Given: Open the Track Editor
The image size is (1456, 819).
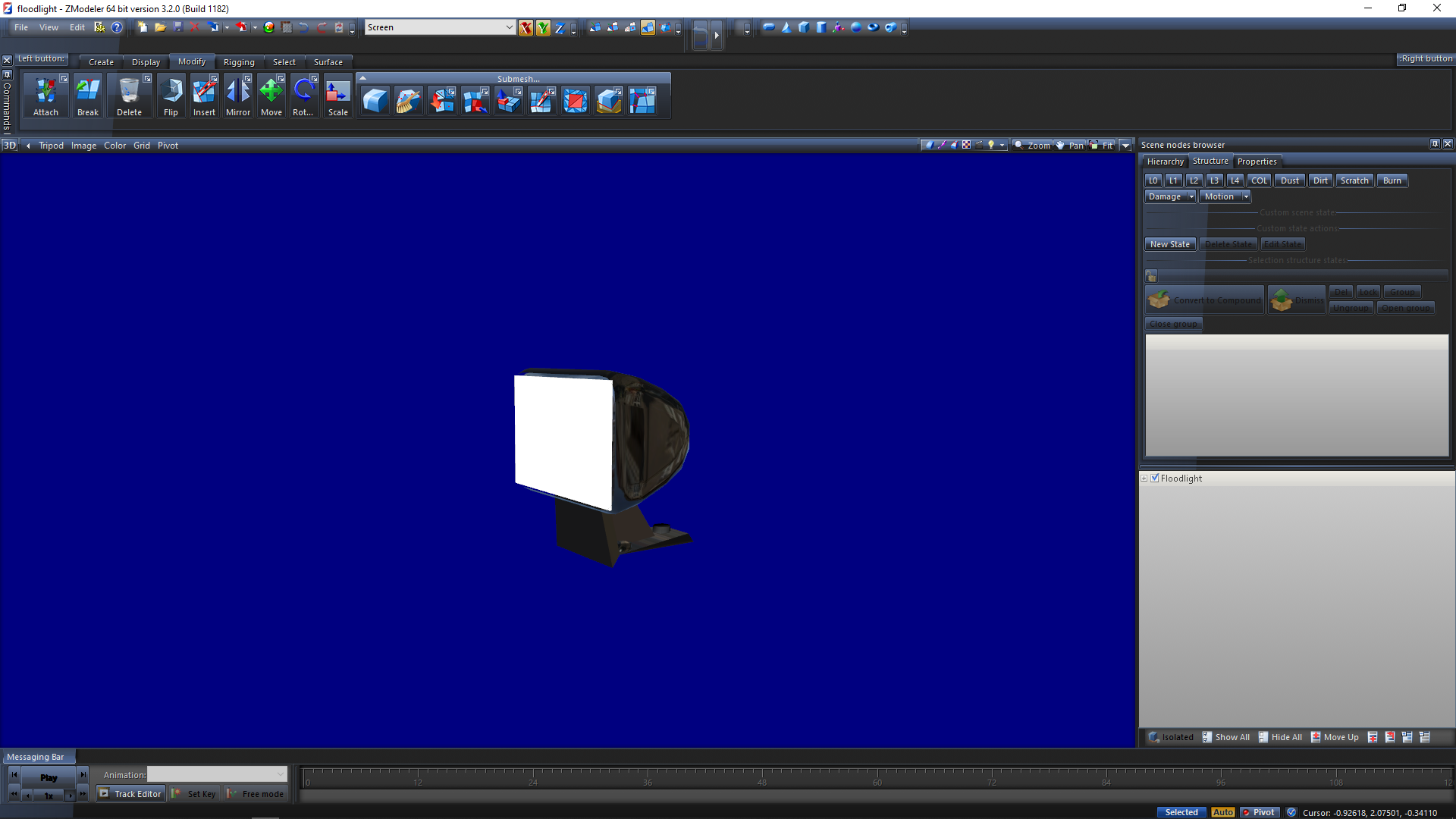Looking at the screenshot, I should [x=130, y=794].
